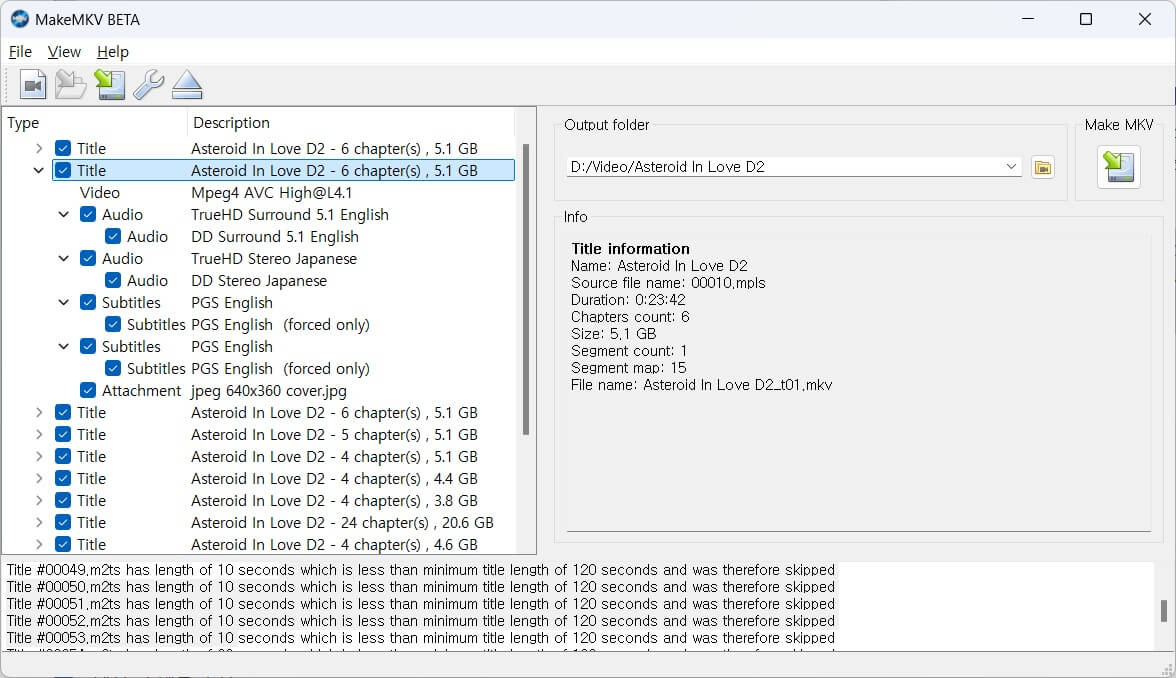
Task: Expand the 24 chapter(s) 20.6 GB title
Action: click(38, 523)
